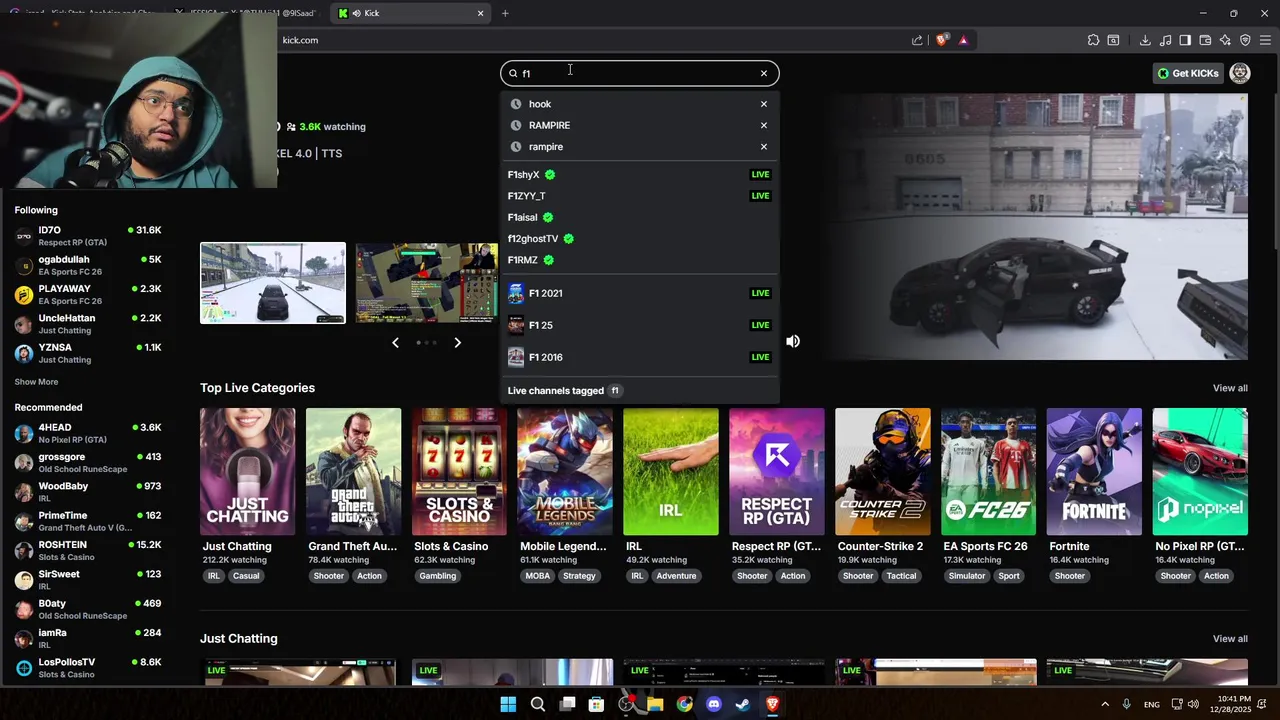Open channel f12ghostTV from suggestions

tap(640, 239)
